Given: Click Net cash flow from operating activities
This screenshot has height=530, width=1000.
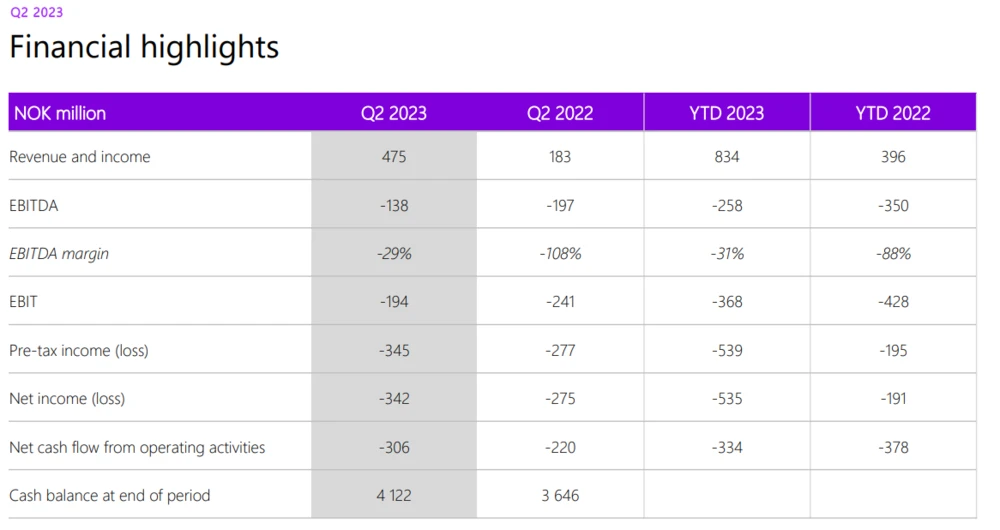Looking at the screenshot, I should pyautogui.click(x=137, y=447).
